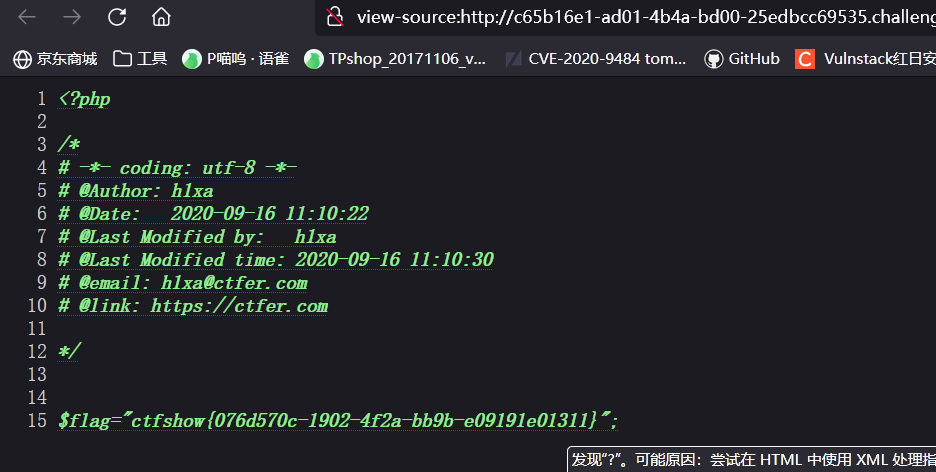Click the '@Author: h1xa' comment line
Image resolution: width=936 pixels, height=472 pixels.
click(x=136, y=191)
